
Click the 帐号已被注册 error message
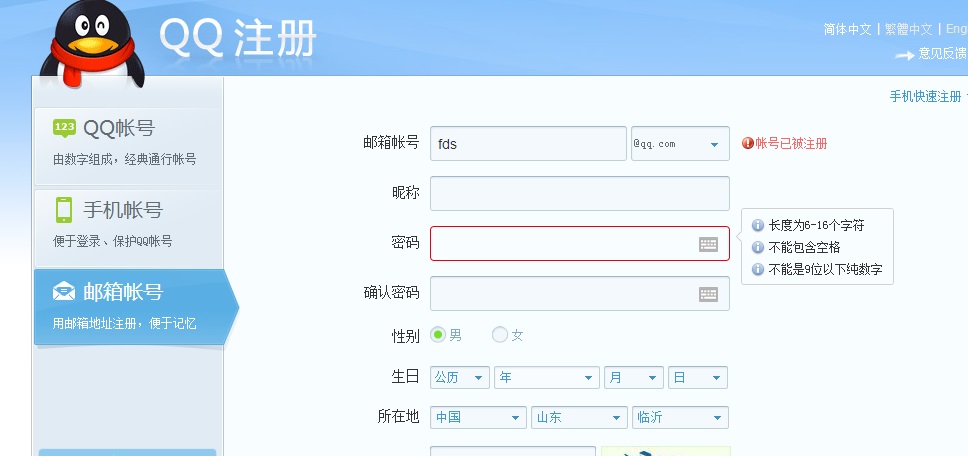(x=791, y=144)
